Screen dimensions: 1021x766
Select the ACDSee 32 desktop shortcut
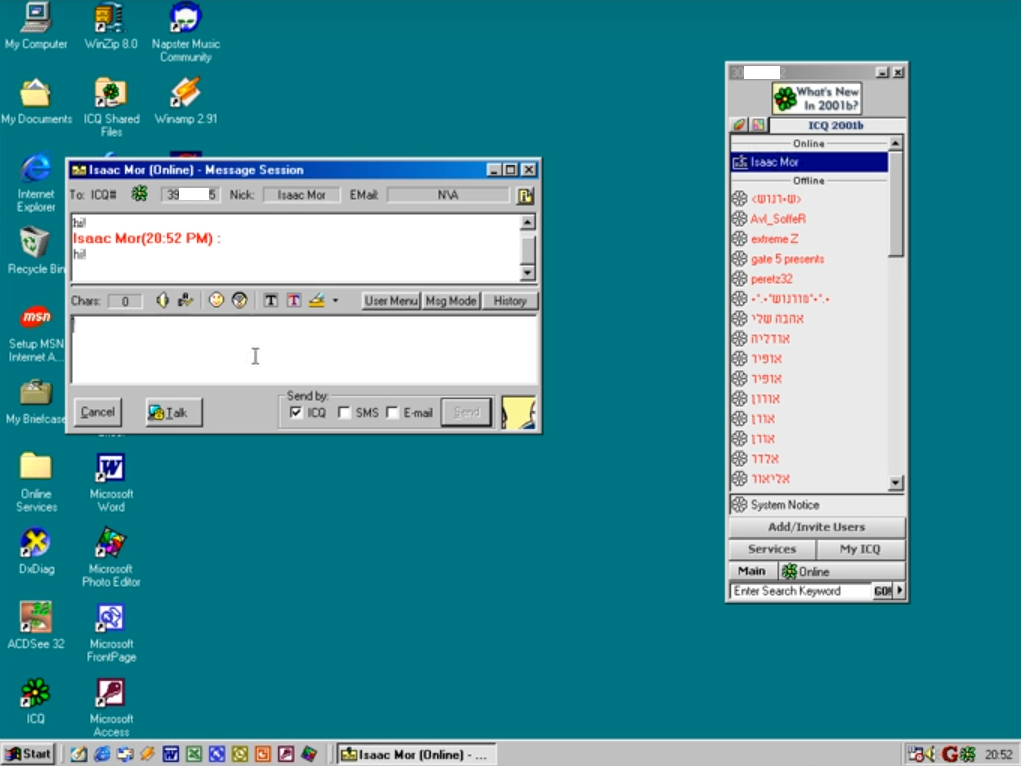click(x=36, y=626)
